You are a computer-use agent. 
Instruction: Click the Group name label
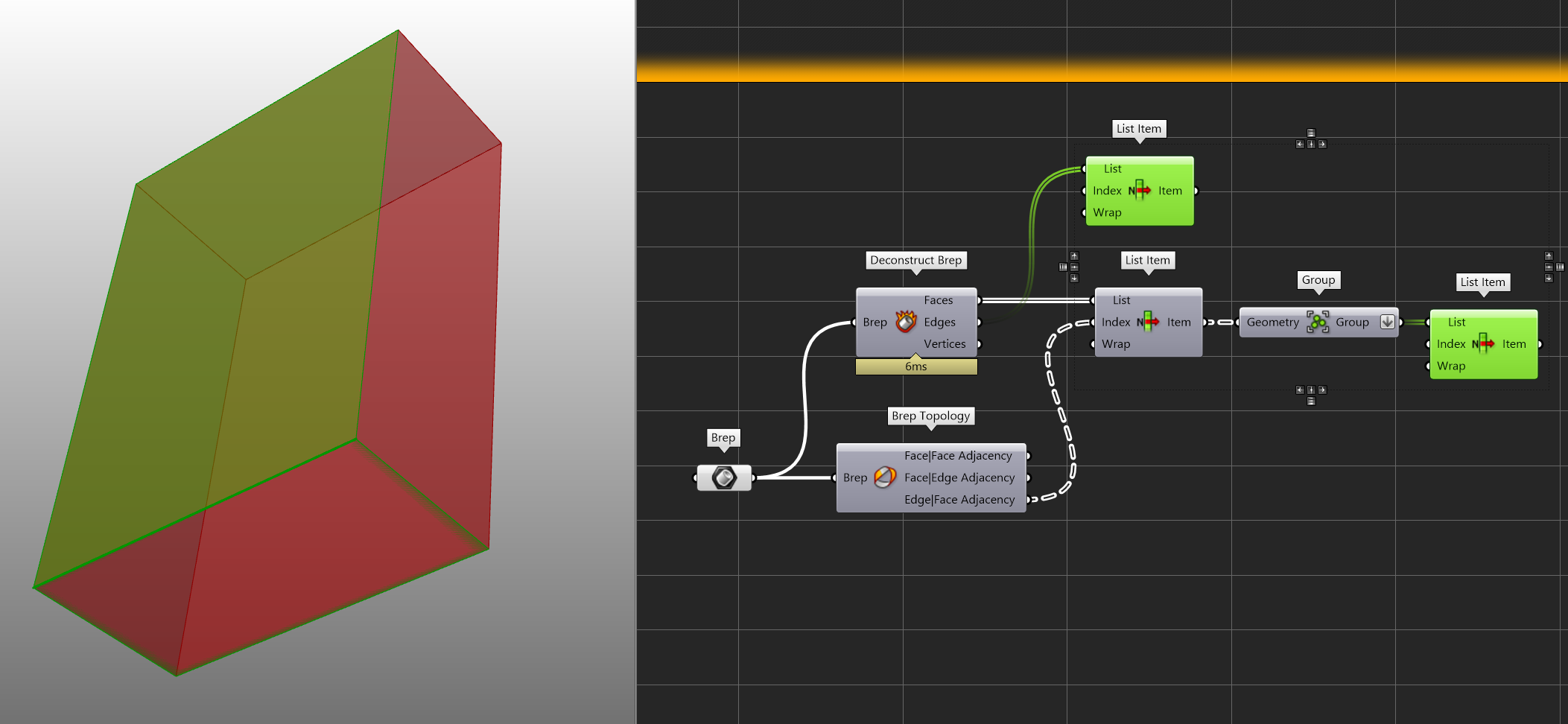1318,280
